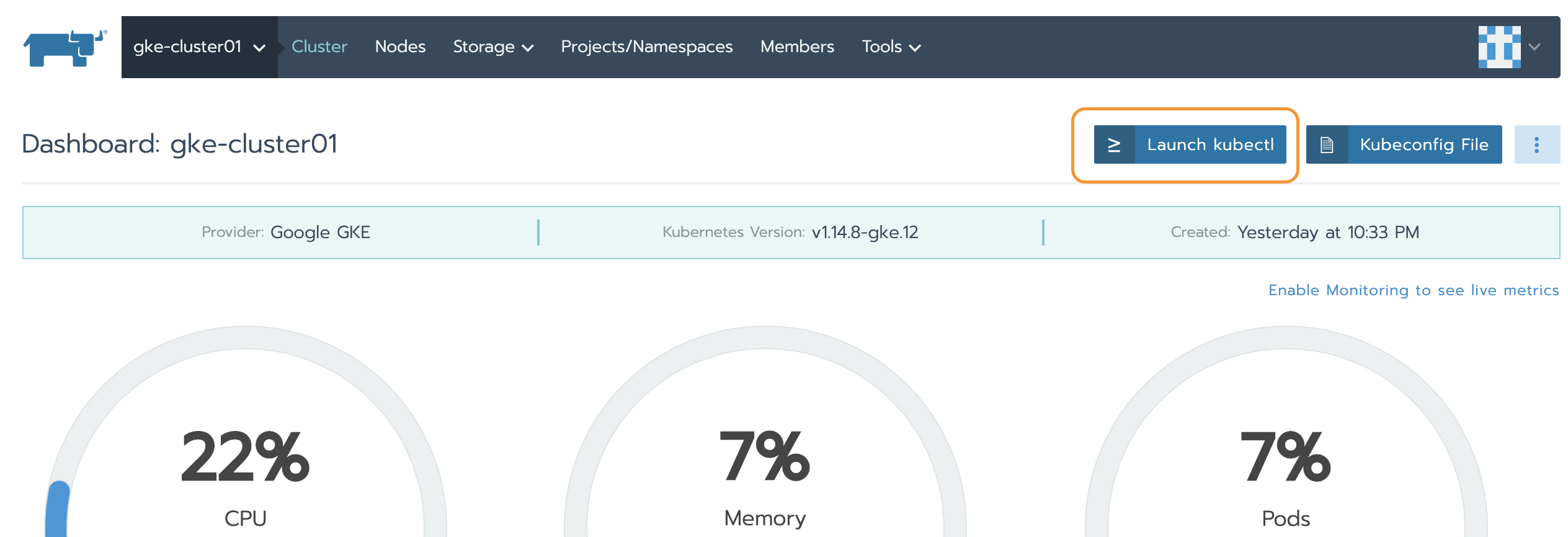Go to the Nodes menu item
The image size is (1568, 537).
[x=400, y=47]
